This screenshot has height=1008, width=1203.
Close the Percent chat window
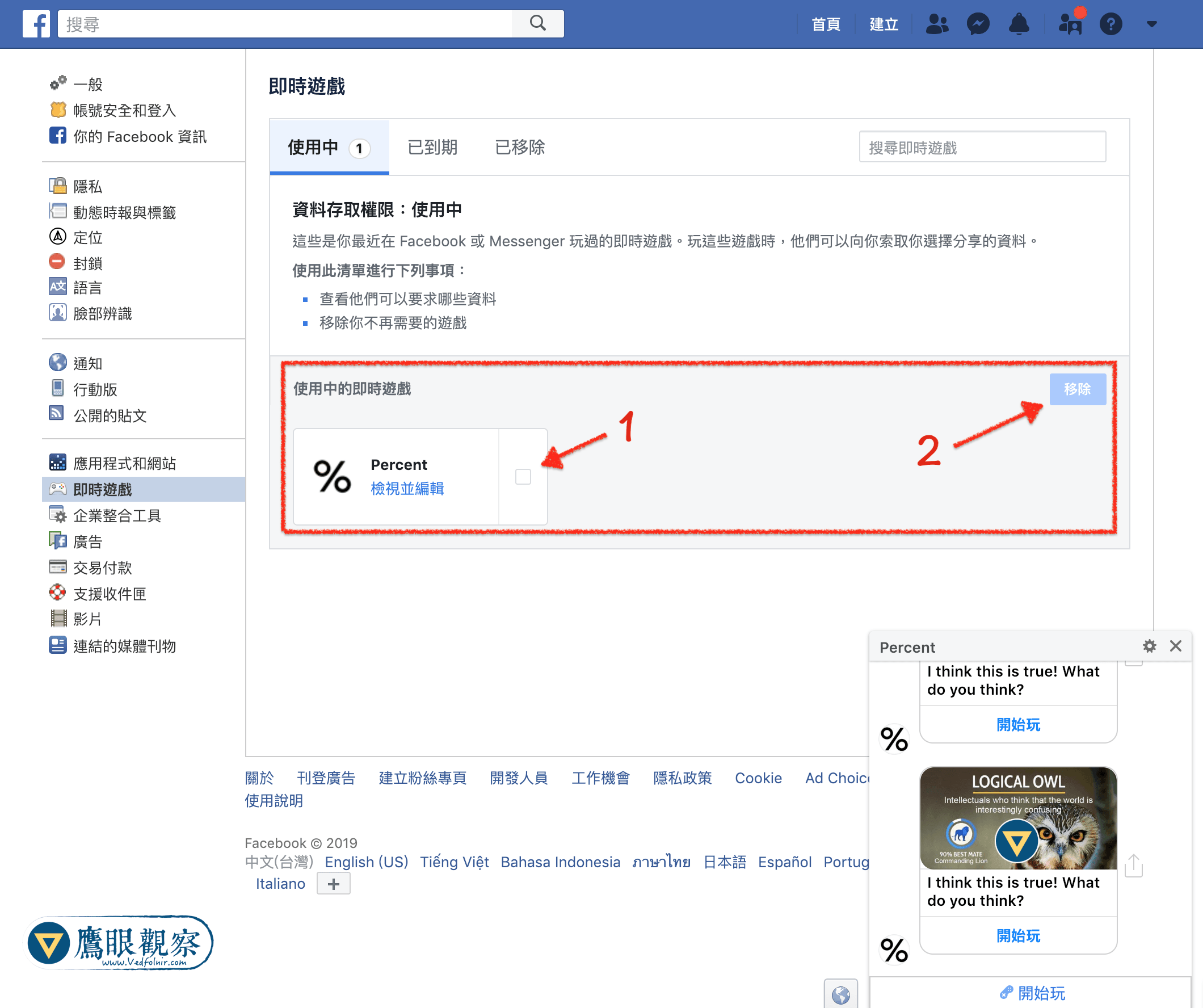pyautogui.click(x=1176, y=646)
